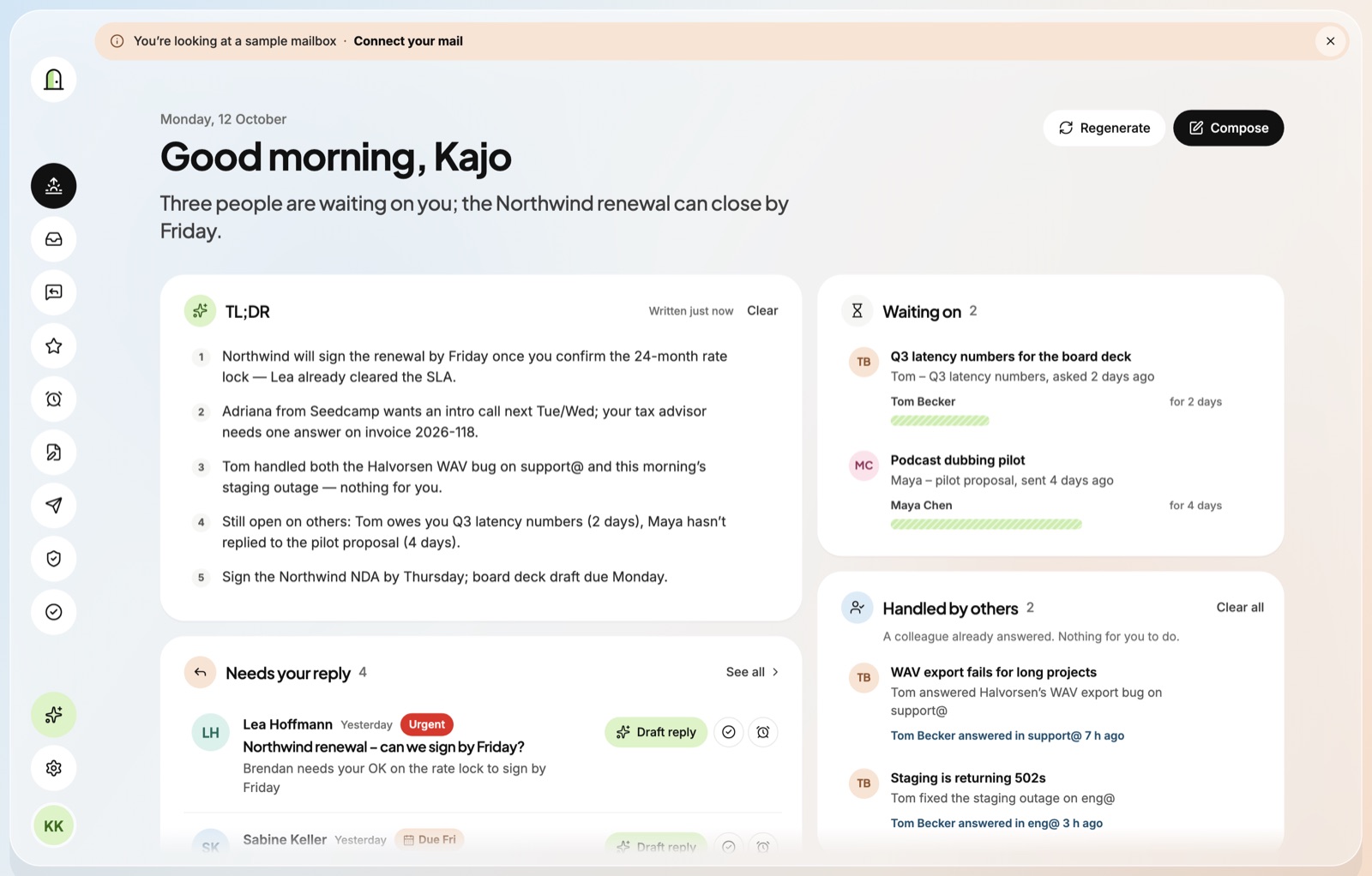Click Tom Becker's waiting progress bar
1372x876 pixels.
point(940,421)
